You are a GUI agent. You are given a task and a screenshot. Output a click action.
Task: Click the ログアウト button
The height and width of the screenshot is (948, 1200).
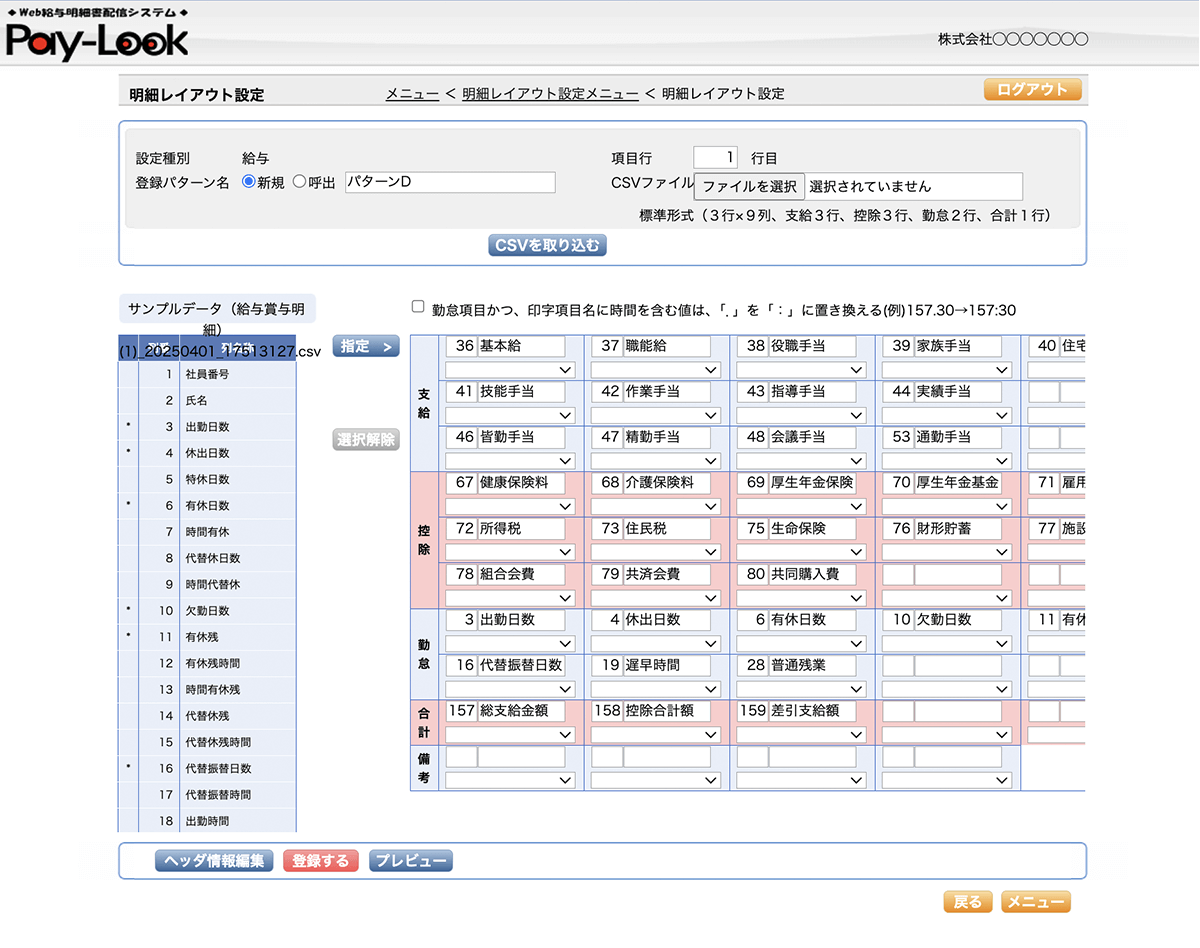(x=1032, y=90)
